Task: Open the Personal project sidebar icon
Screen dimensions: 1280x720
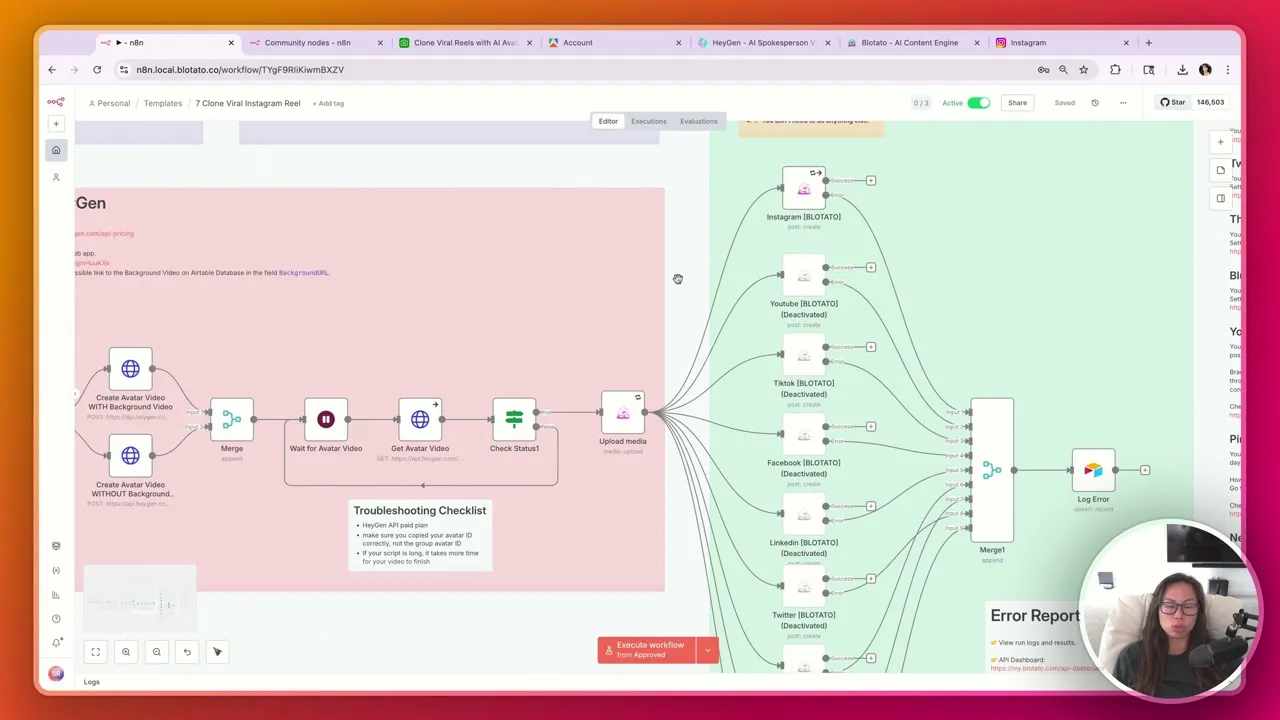Action: (x=56, y=177)
